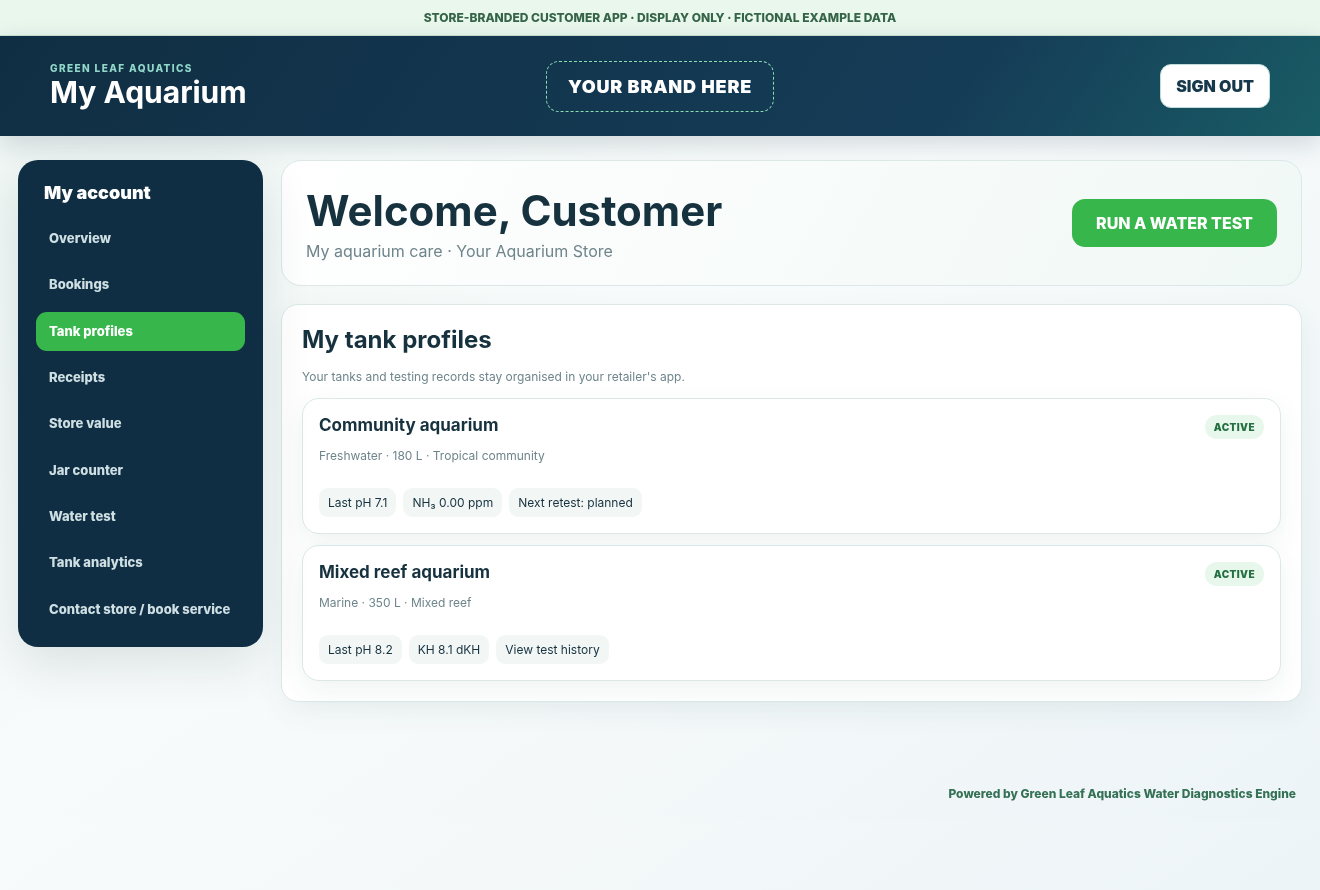Click the Active badge on Community aquarium

click(1234, 427)
